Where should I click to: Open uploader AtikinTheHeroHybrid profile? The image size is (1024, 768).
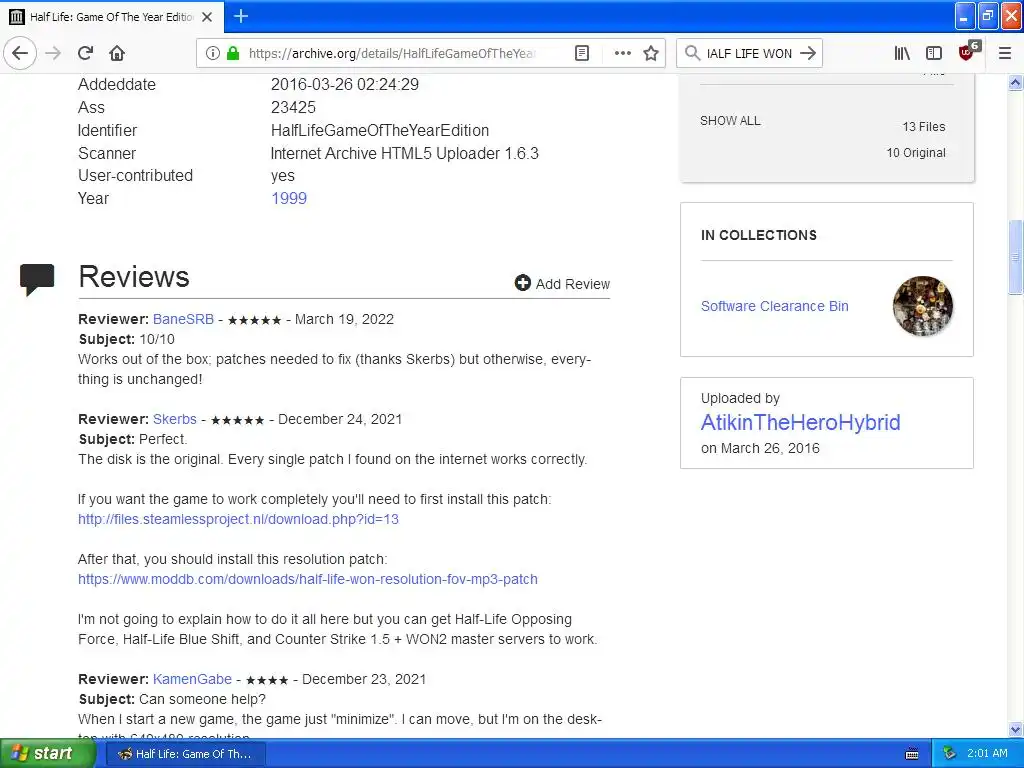[x=801, y=423]
